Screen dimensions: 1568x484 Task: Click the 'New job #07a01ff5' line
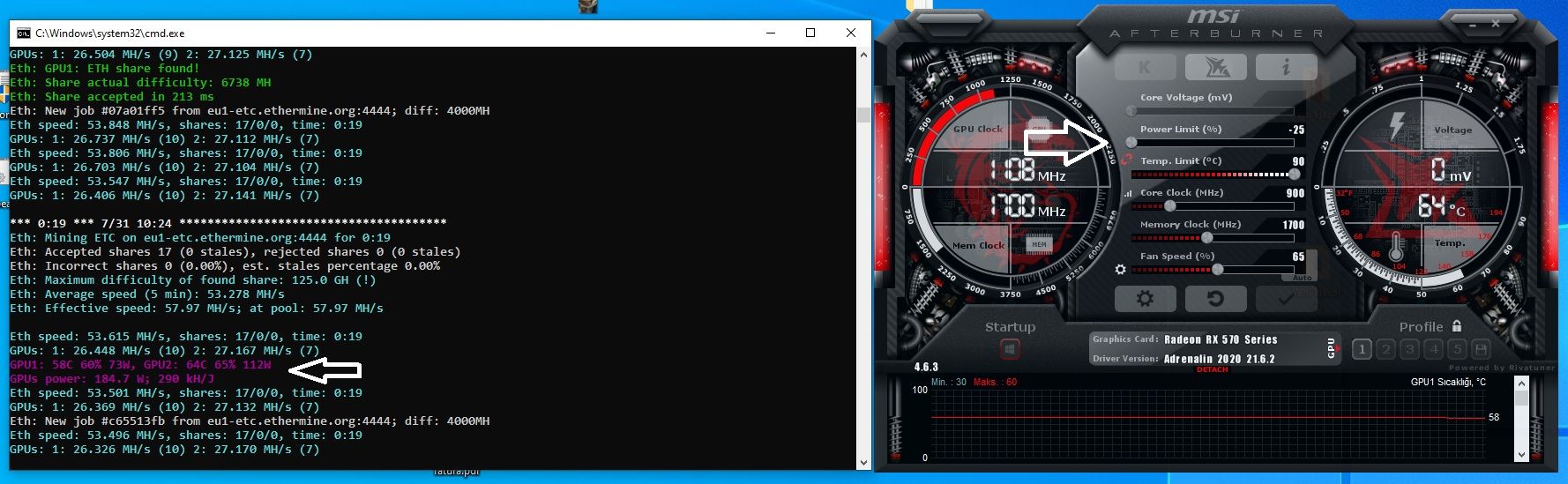coord(250,110)
